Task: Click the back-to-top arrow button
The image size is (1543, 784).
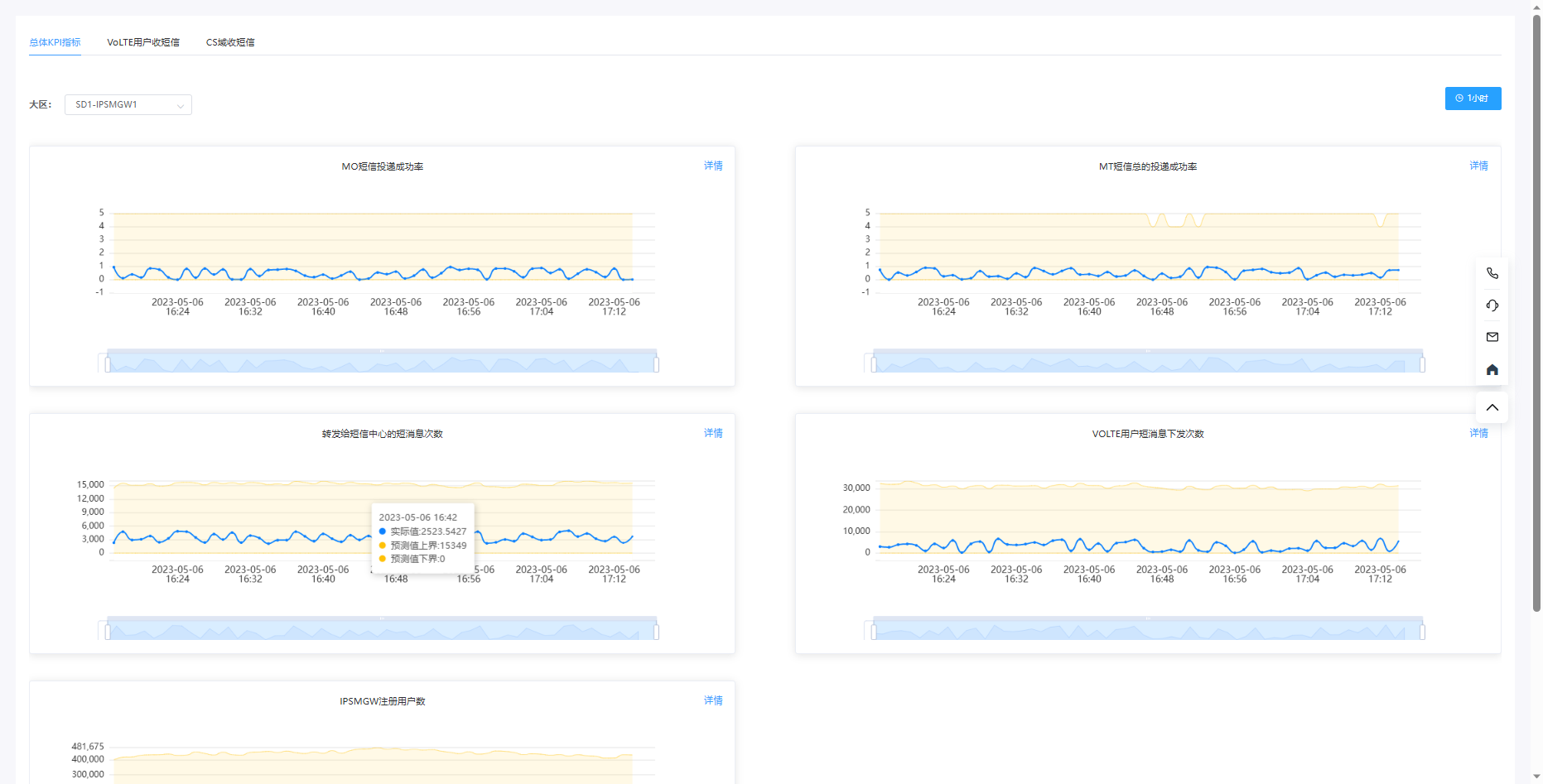Action: click(x=1492, y=407)
